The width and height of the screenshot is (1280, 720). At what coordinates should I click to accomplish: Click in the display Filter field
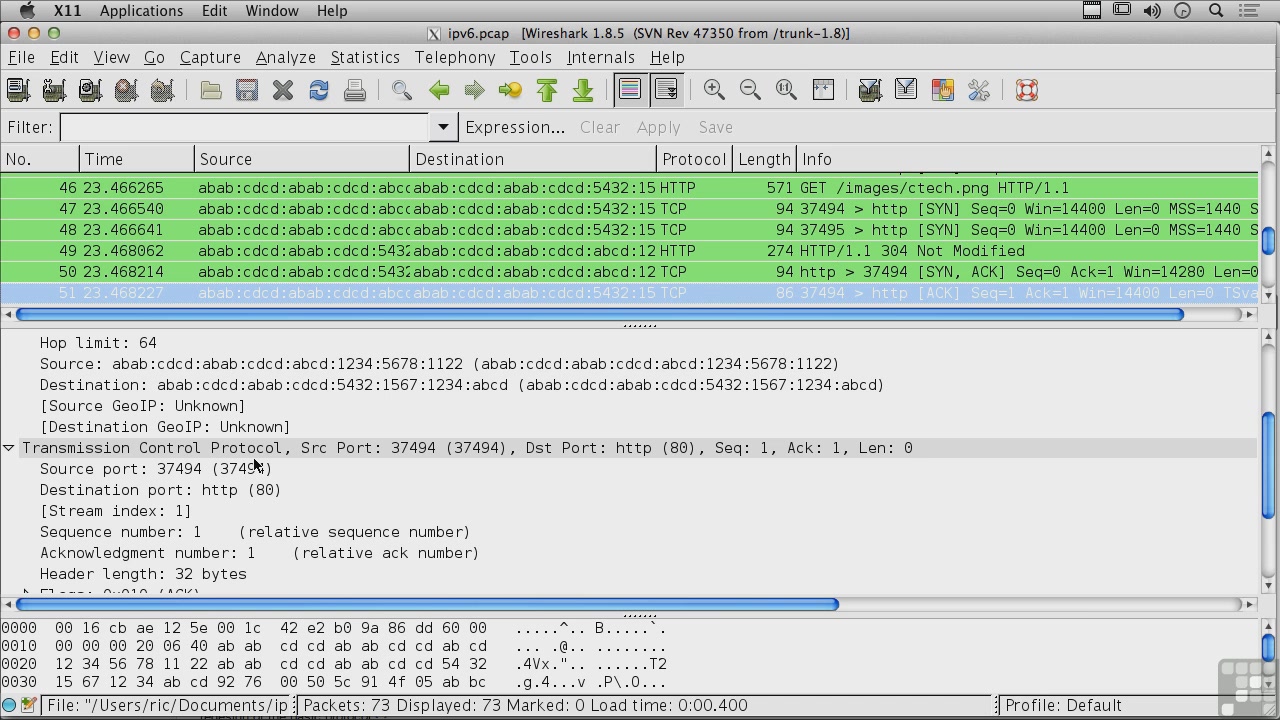click(x=245, y=127)
